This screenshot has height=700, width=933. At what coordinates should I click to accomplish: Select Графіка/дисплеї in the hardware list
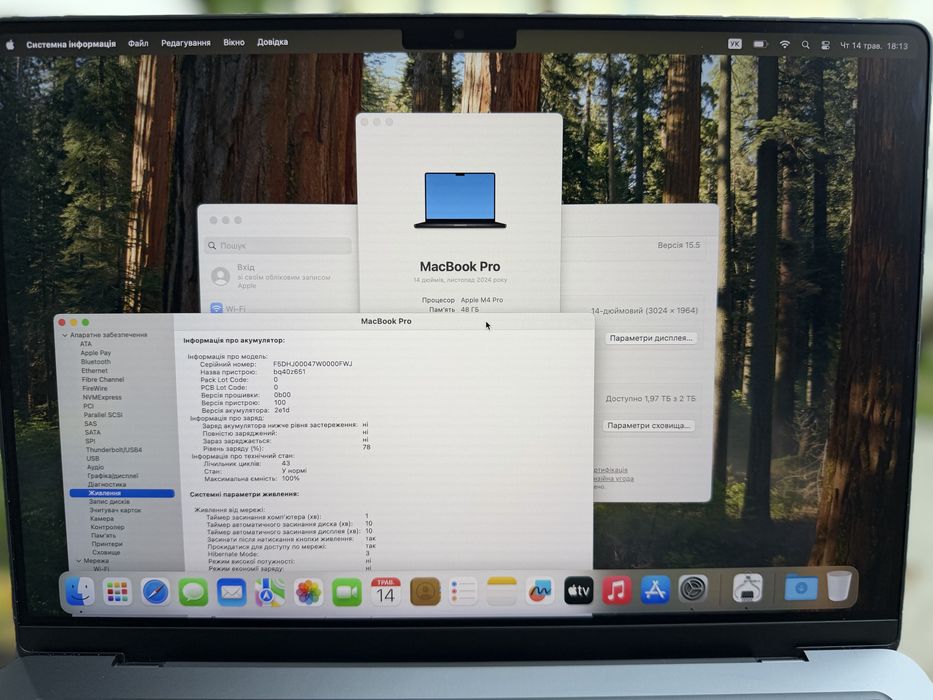113,476
